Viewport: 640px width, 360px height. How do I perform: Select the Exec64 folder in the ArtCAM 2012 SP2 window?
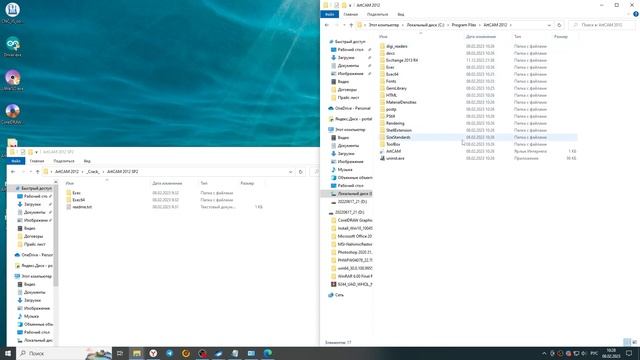pos(78,200)
